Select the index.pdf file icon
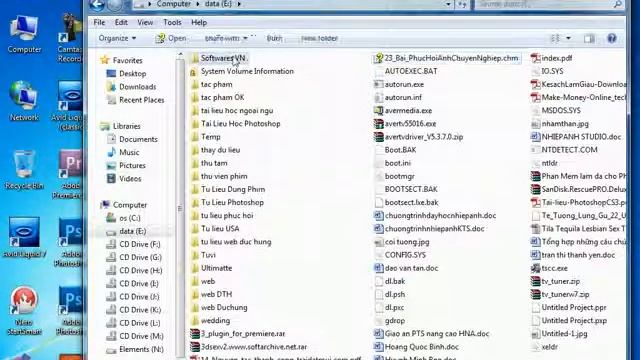 point(535,58)
